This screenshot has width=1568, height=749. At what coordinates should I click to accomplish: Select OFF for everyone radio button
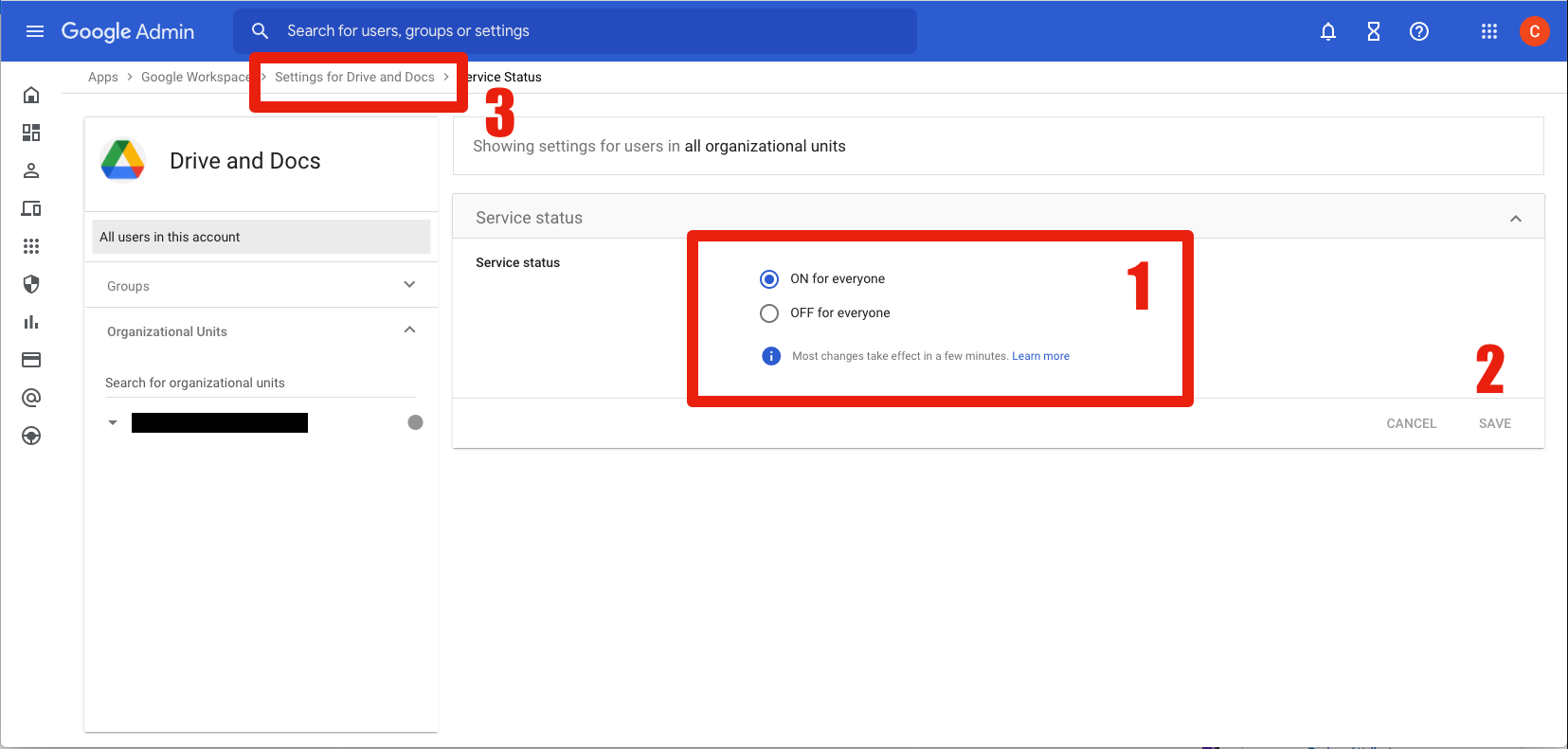click(769, 313)
